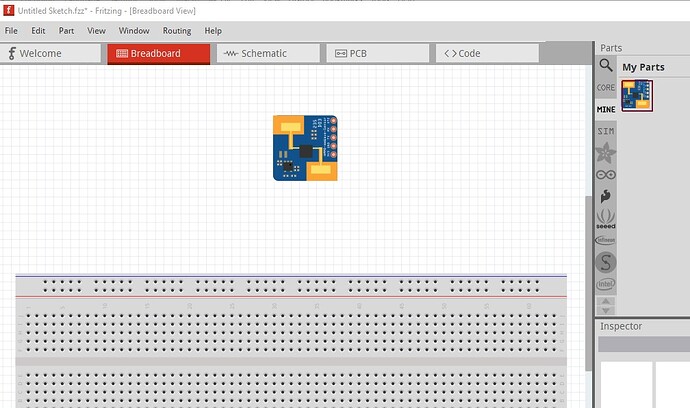Open the Seeed parts bin
690x408 pixels.
pos(606,219)
